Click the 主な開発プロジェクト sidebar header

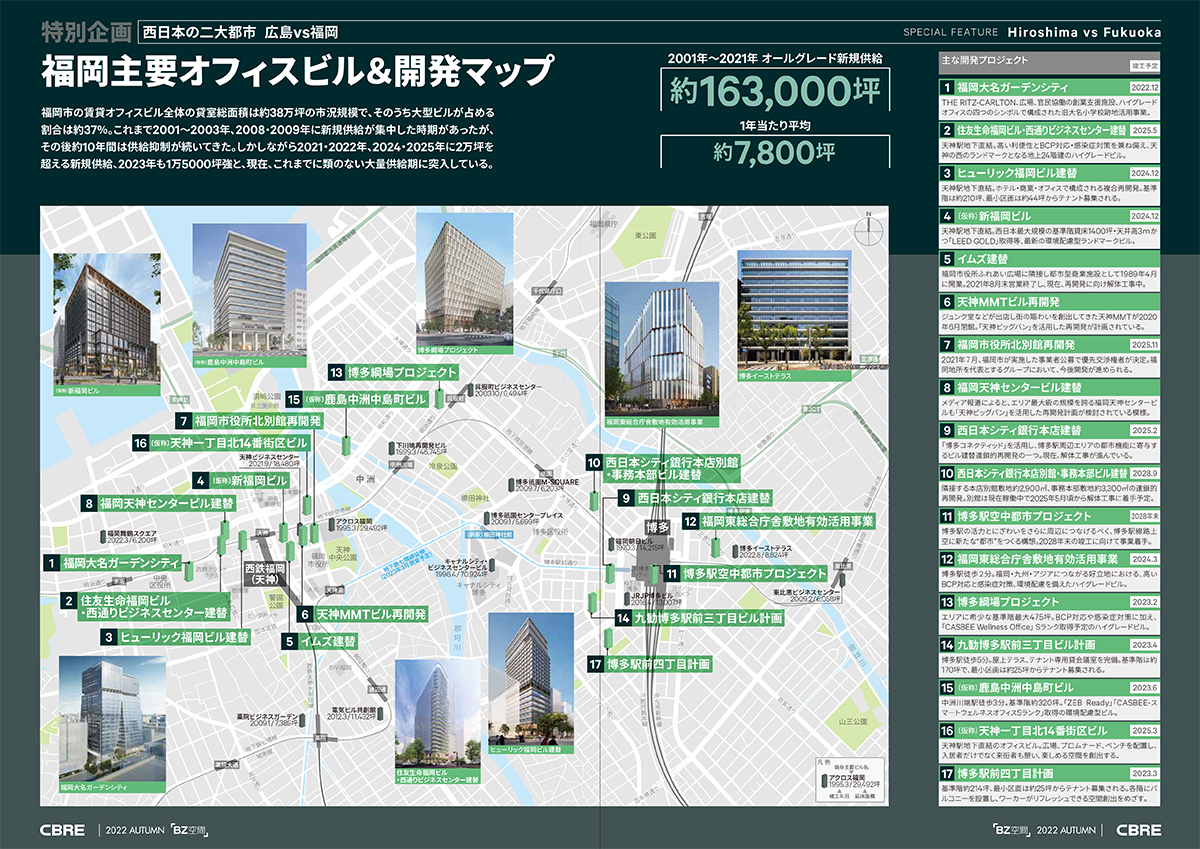[1050, 61]
